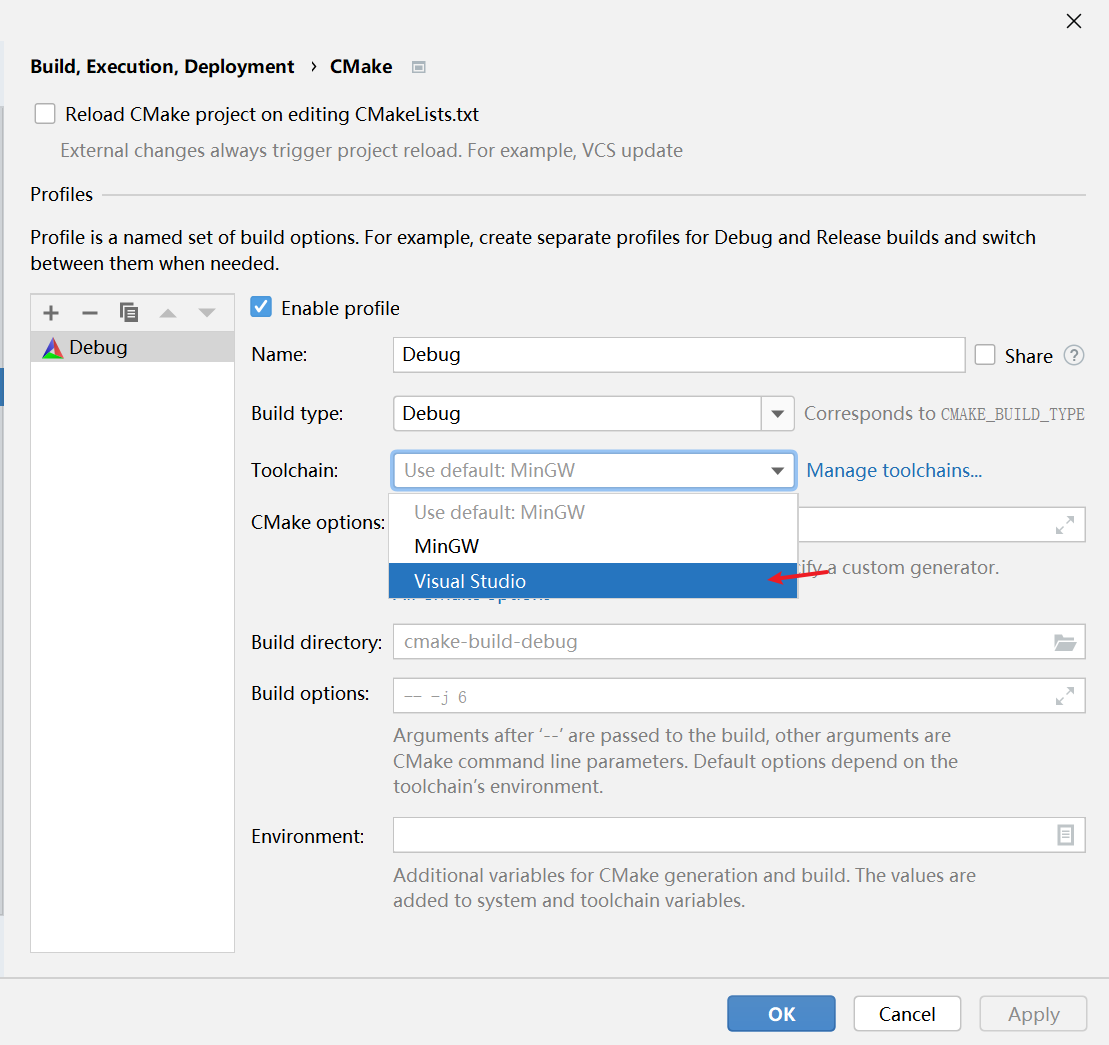1109x1045 pixels.
Task: Select Visual Studio toolchain
Action: (x=593, y=581)
